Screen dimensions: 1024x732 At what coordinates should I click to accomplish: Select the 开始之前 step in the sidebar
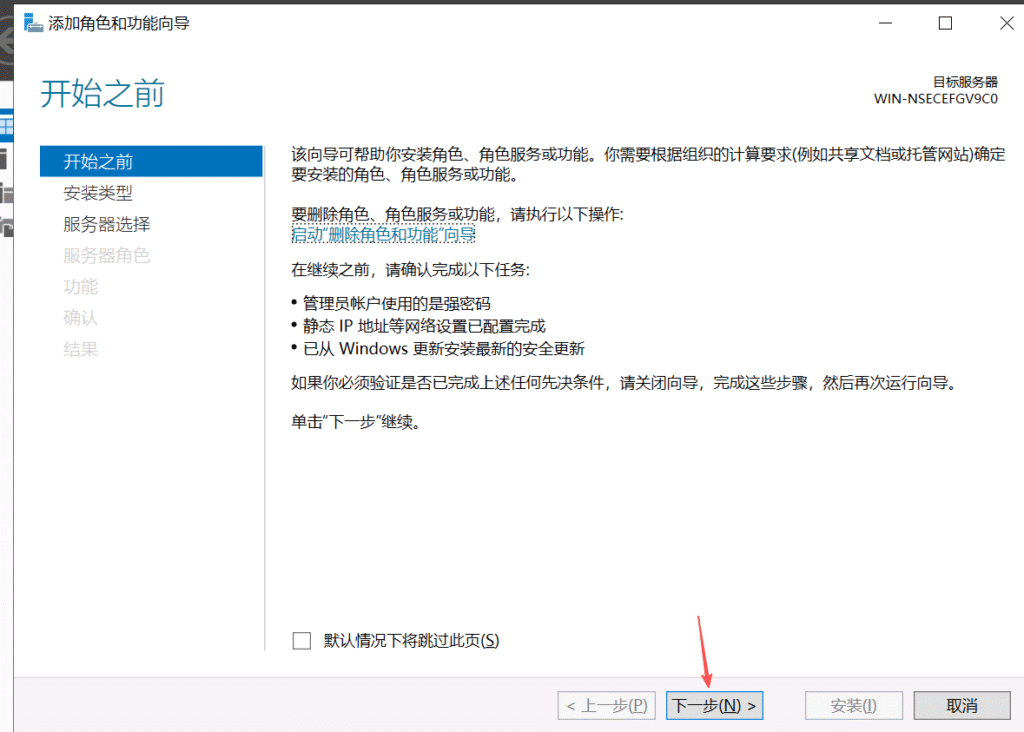click(98, 162)
